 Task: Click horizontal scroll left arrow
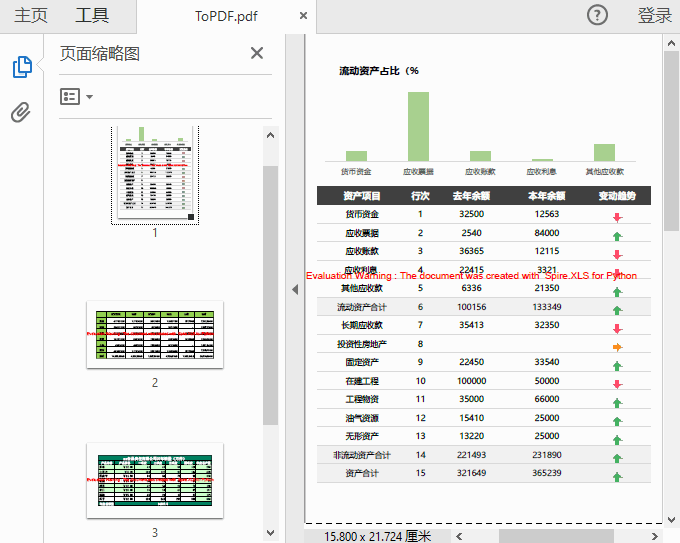point(459,536)
